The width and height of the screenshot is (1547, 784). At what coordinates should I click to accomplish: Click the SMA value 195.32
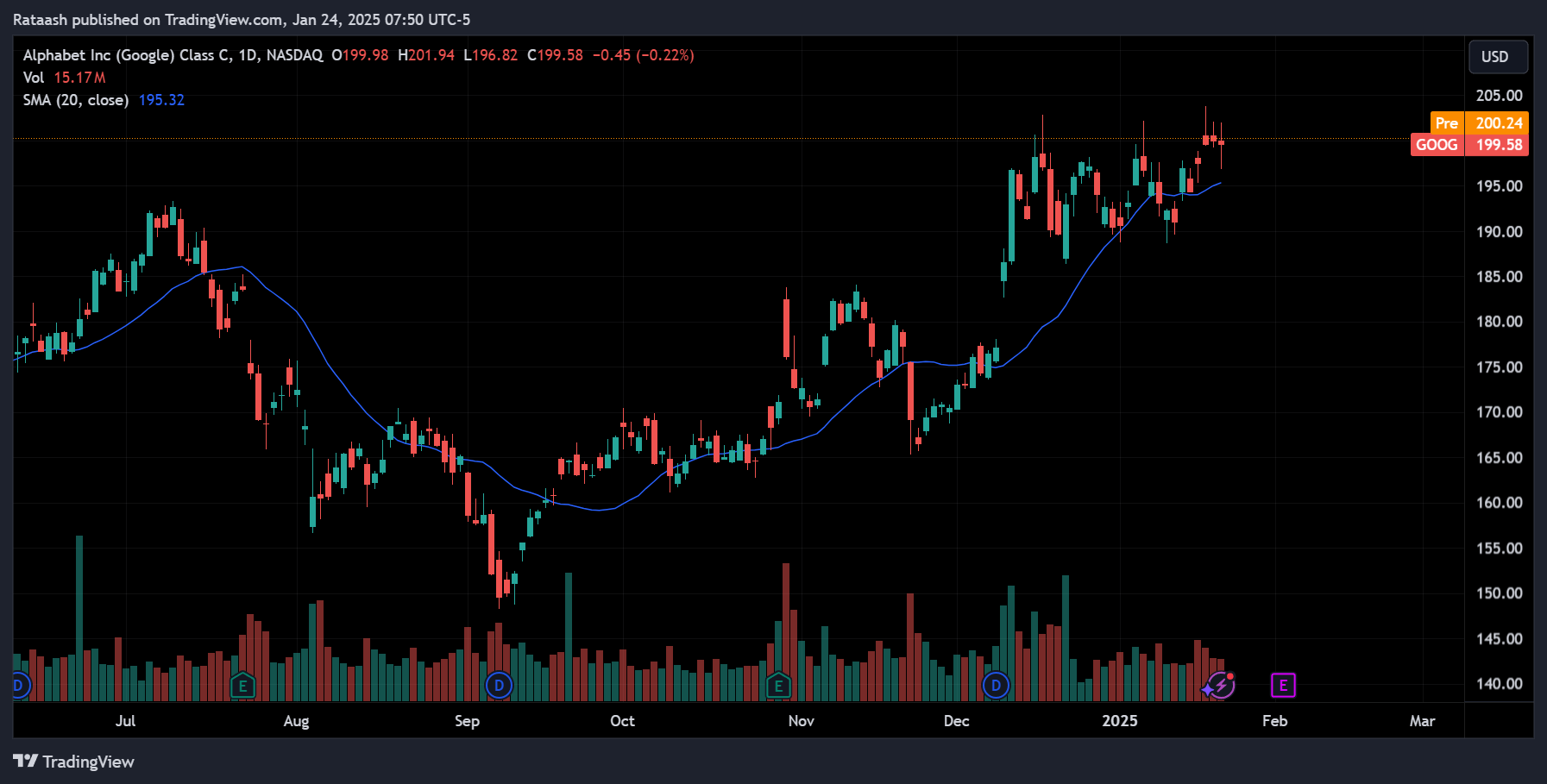(x=161, y=100)
